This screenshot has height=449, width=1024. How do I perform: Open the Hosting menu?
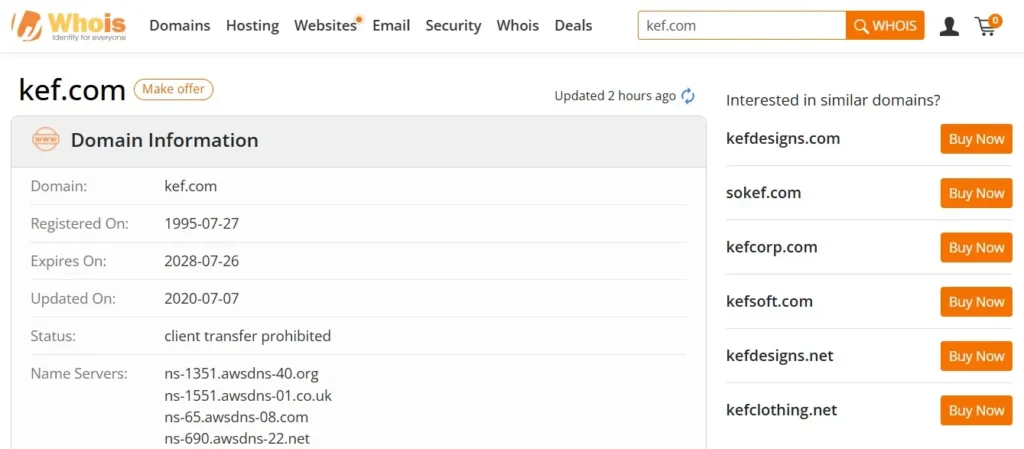pos(252,25)
